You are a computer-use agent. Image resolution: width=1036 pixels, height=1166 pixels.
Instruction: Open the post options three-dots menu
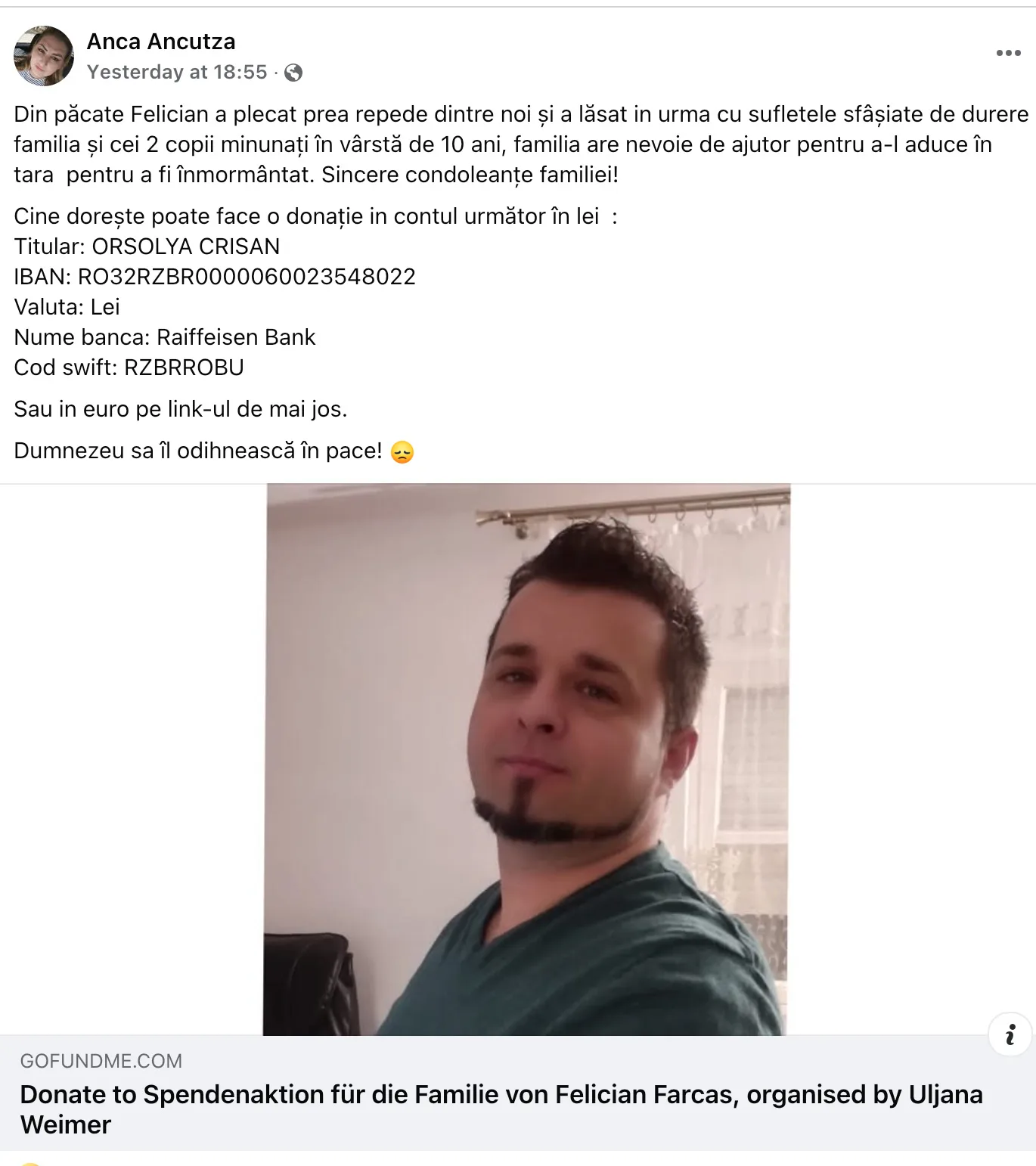pyautogui.click(x=1008, y=53)
